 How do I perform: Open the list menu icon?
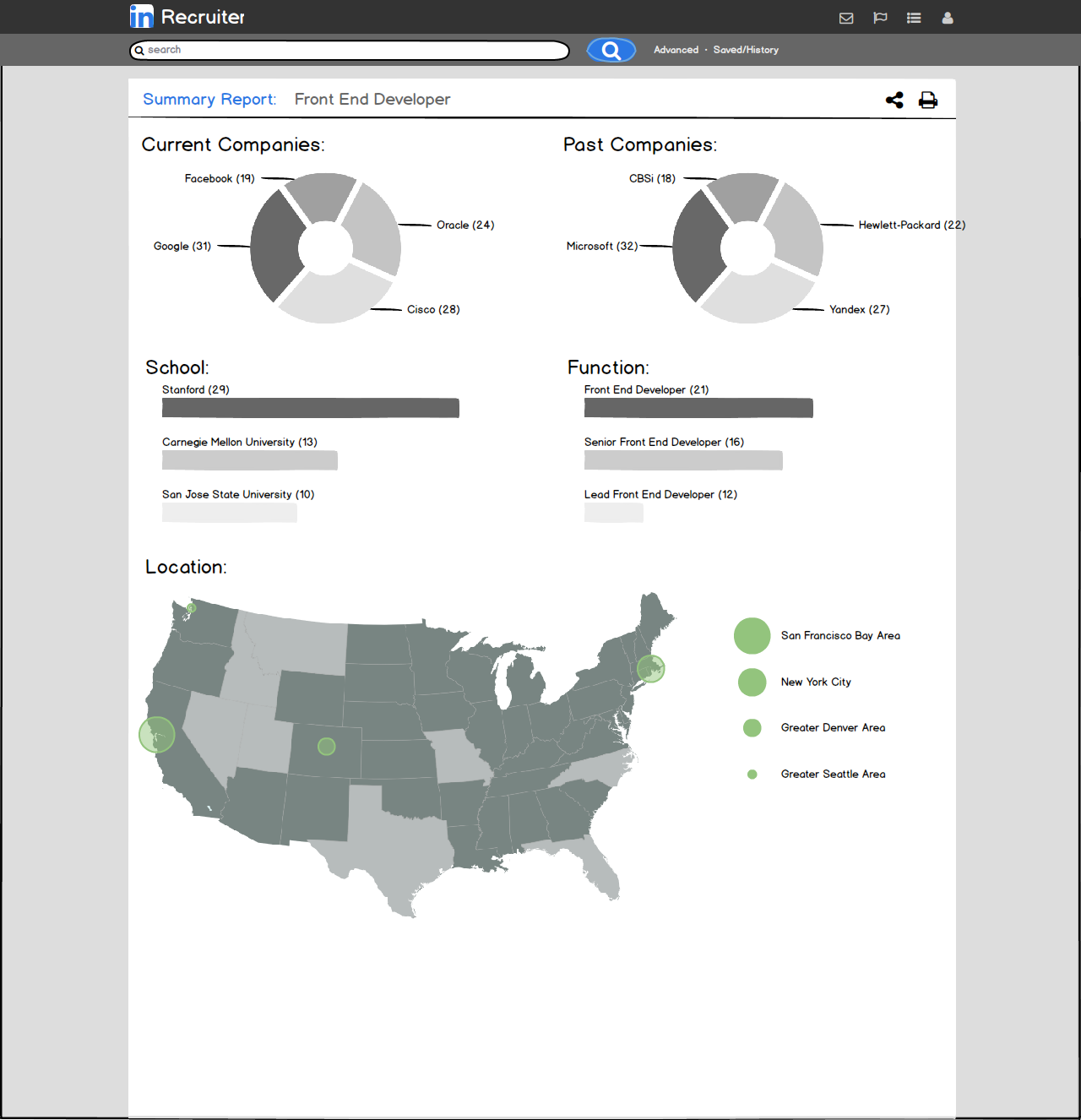pyautogui.click(x=914, y=18)
